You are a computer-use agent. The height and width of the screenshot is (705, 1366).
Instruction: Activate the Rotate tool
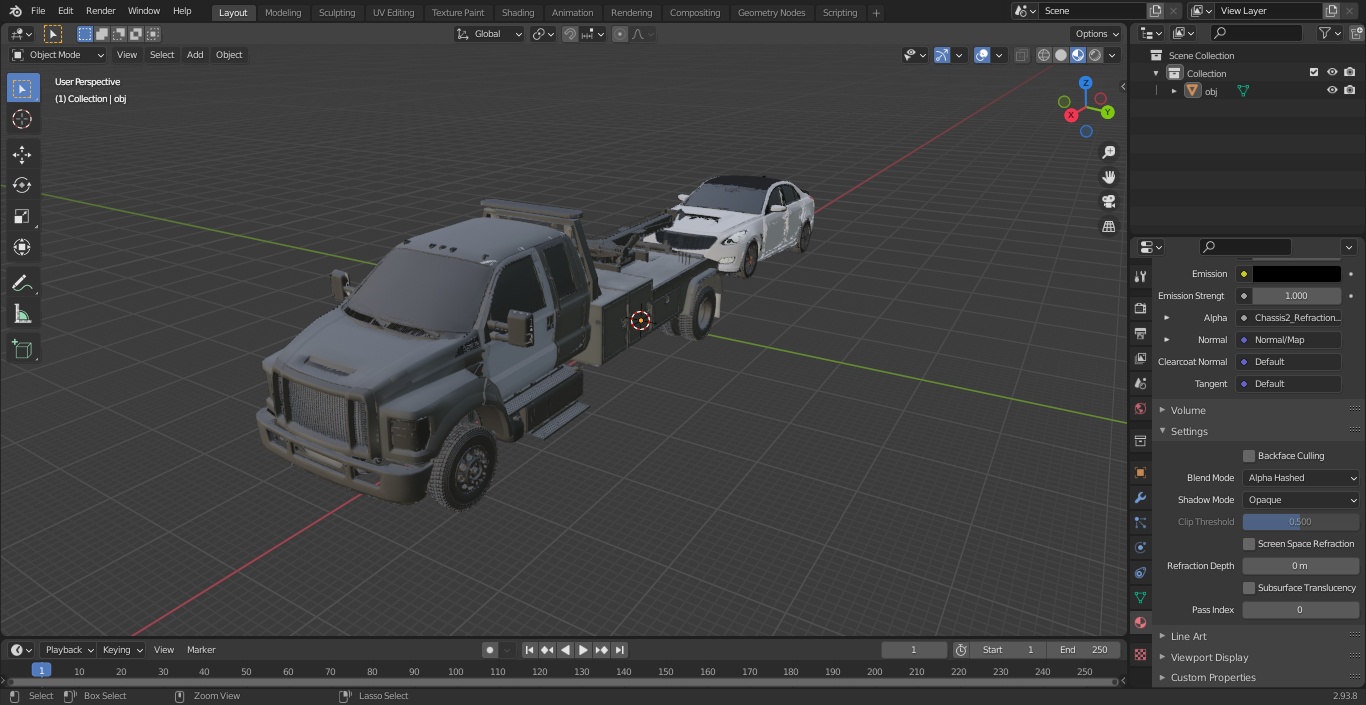click(22, 186)
